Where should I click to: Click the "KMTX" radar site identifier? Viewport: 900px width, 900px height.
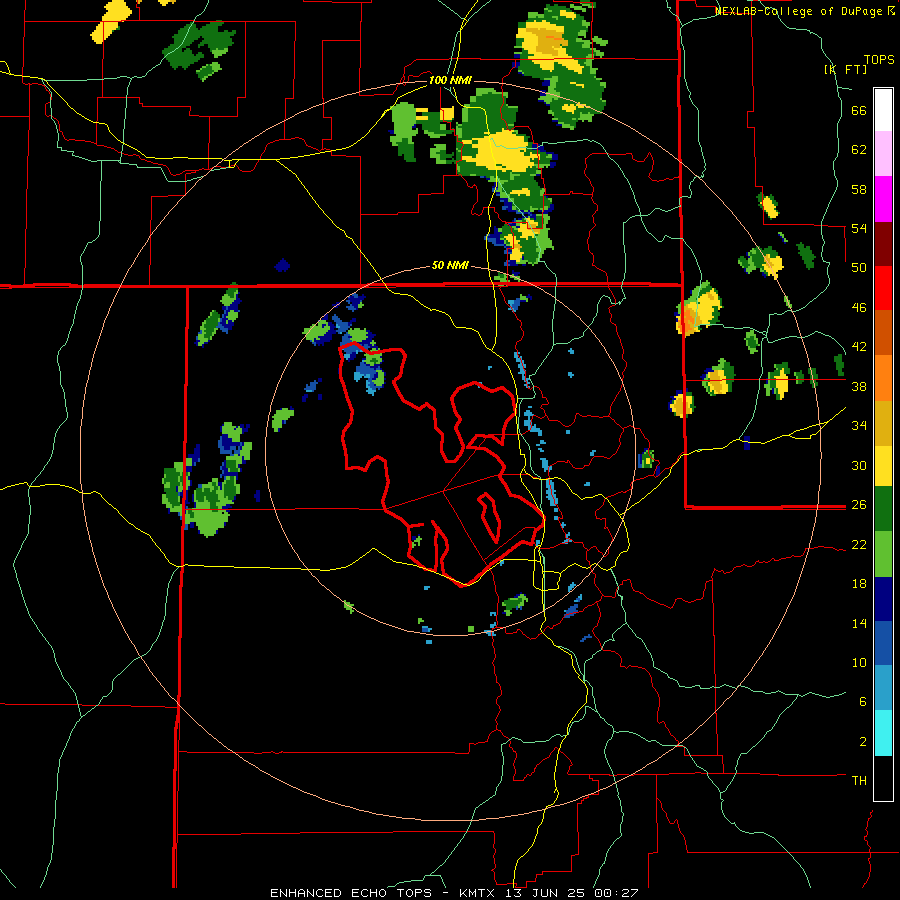tap(476, 893)
